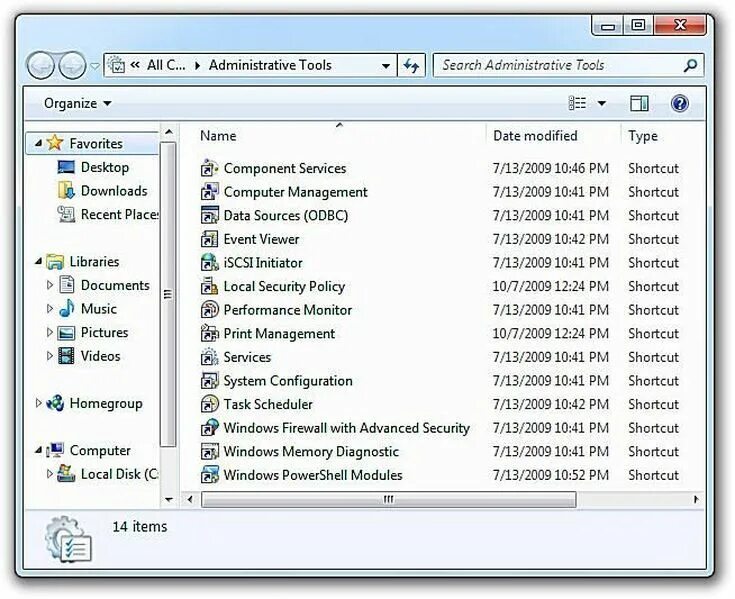The image size is (735, 599).
Task: Collapse the Favorites tree section
Action: coord(38,143)
